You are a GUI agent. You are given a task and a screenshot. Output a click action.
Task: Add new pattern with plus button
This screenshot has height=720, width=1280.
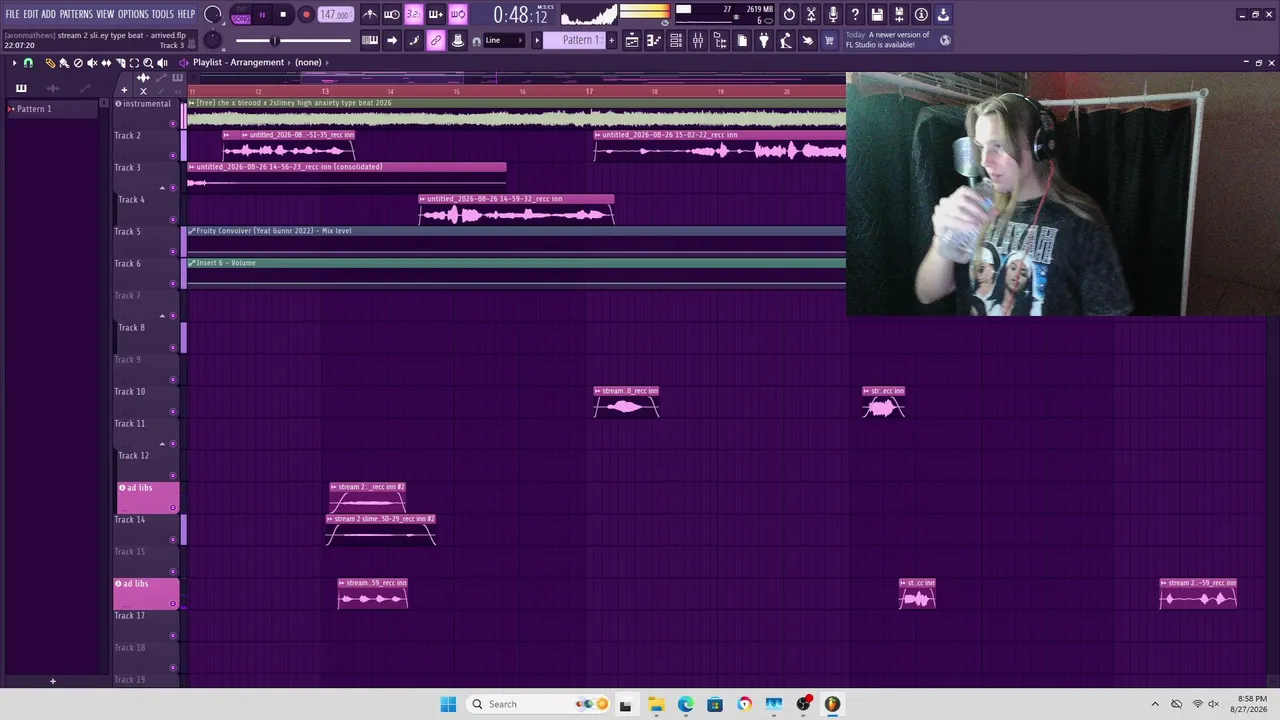click(x=612, y=40)
